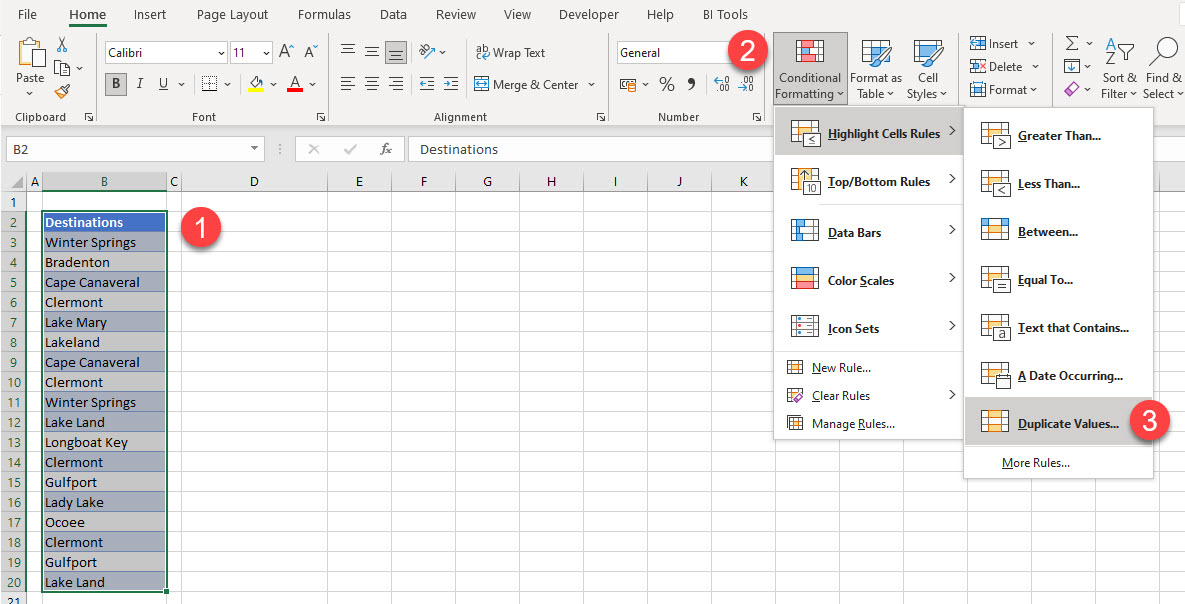Open the font name dropdown (Calibri)
Screen dimensions: 1185x604
click(221, 53)
